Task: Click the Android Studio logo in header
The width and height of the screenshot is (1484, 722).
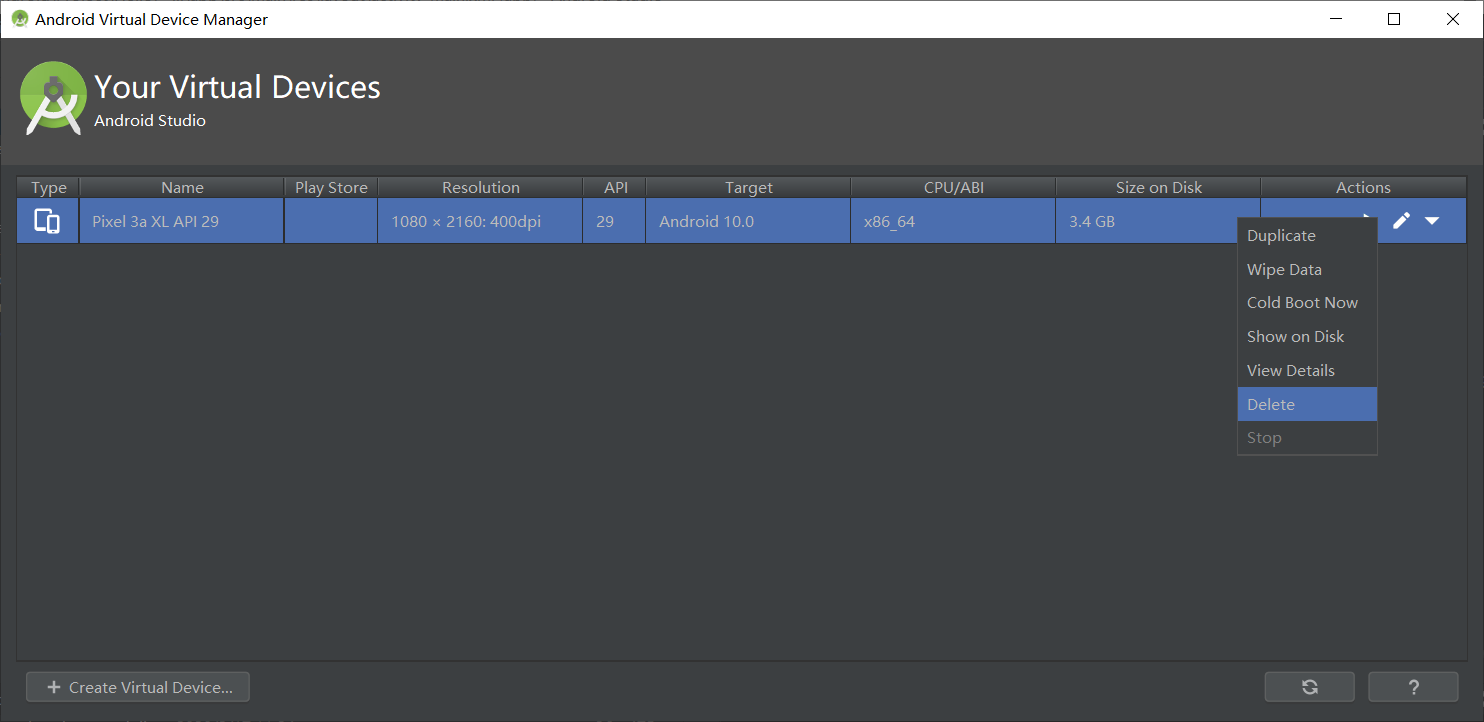Action: pyautogui.click(x=53, y=98)
